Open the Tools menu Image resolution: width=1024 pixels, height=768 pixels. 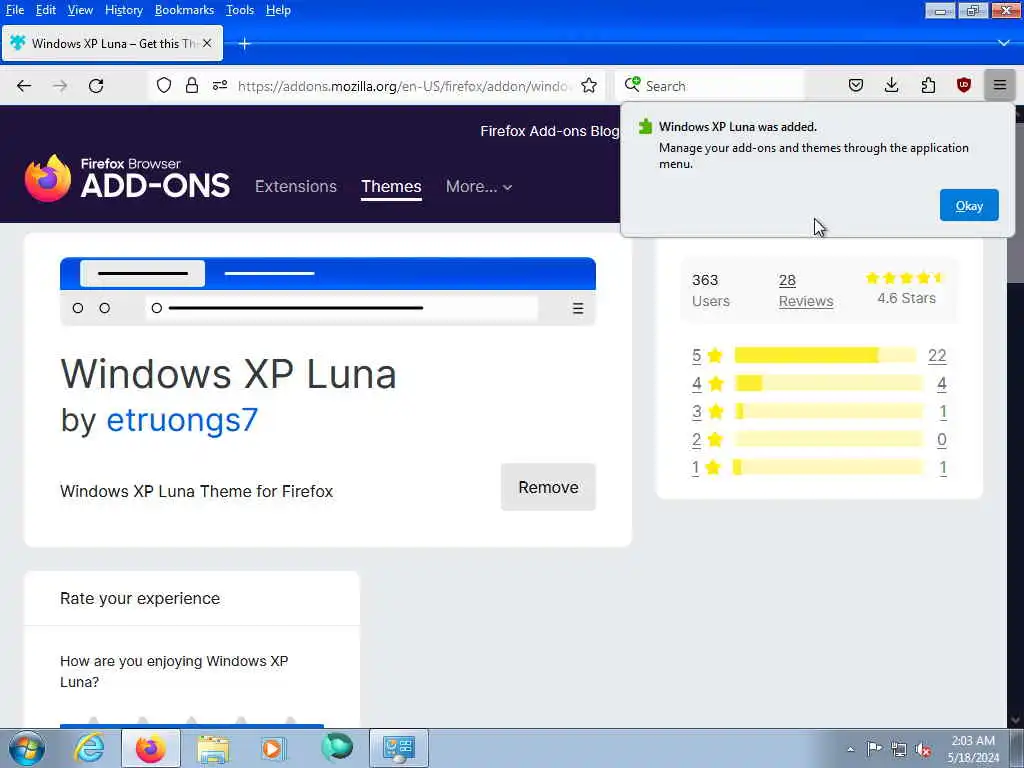(x=240, y=10)
